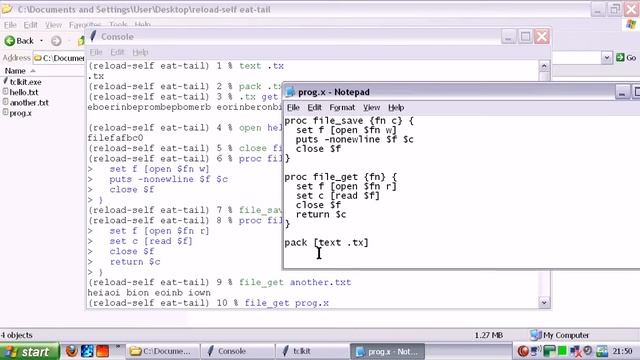640x360 pixels.
Task: Click 'proc file_save {fn c} {' in Notepad
Action: point(349,121)
